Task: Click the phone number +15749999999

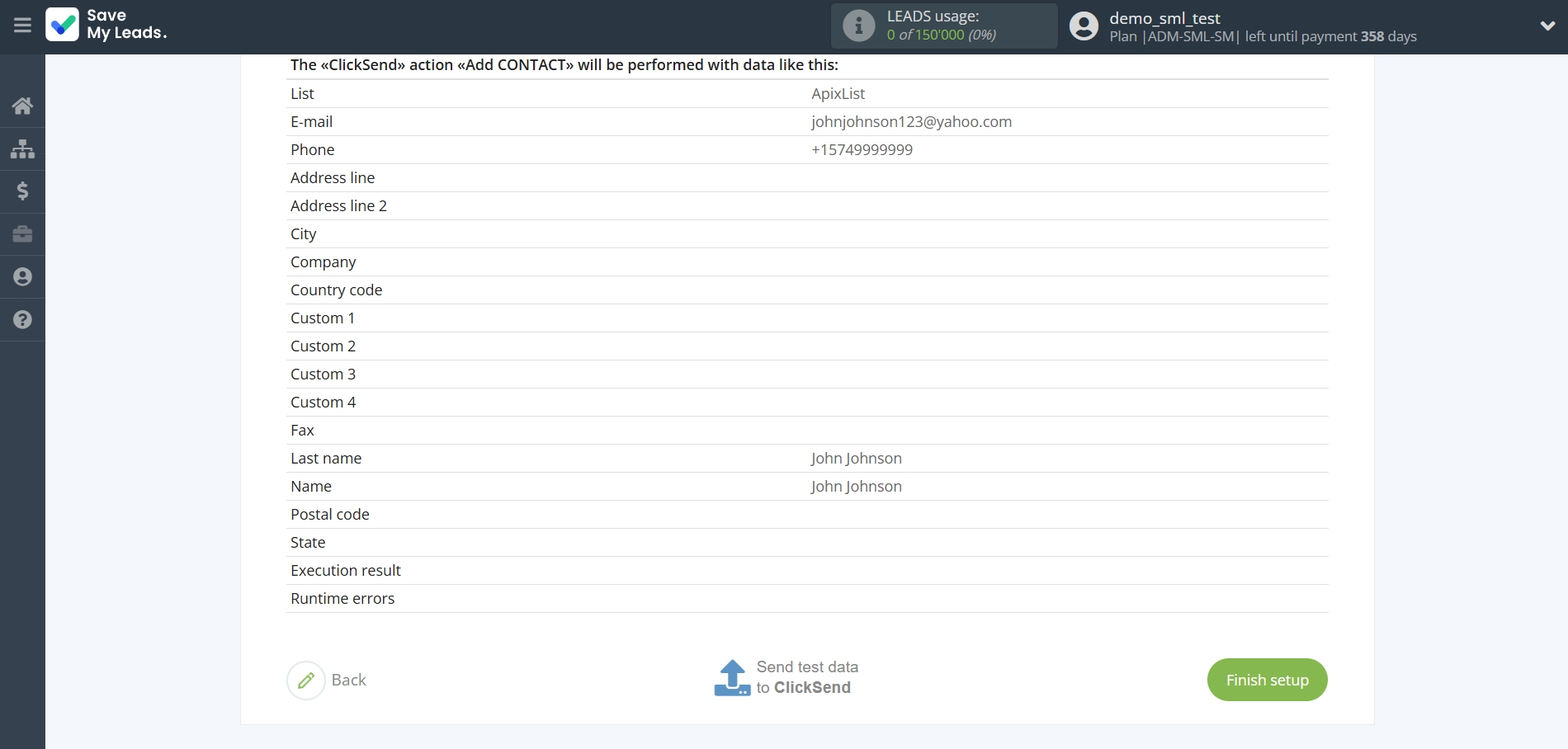Action: point(862,150)
